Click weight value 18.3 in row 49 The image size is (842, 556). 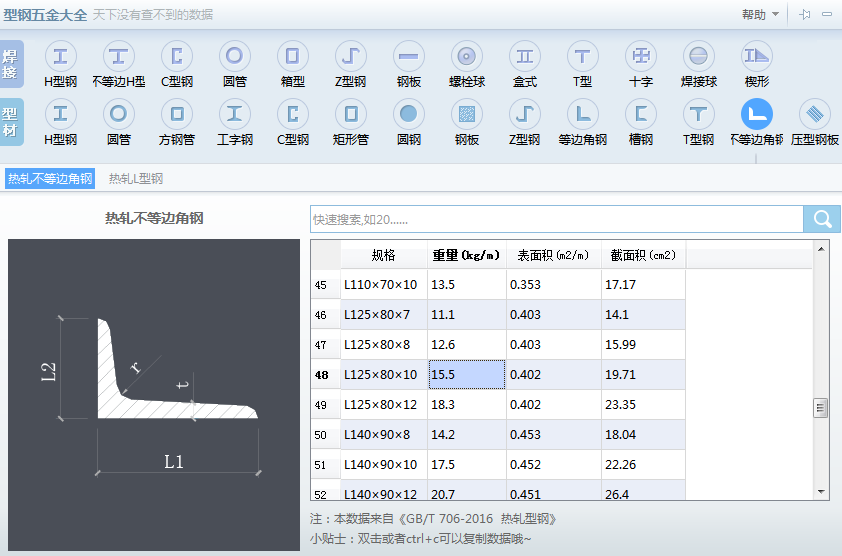pos(467,405)
